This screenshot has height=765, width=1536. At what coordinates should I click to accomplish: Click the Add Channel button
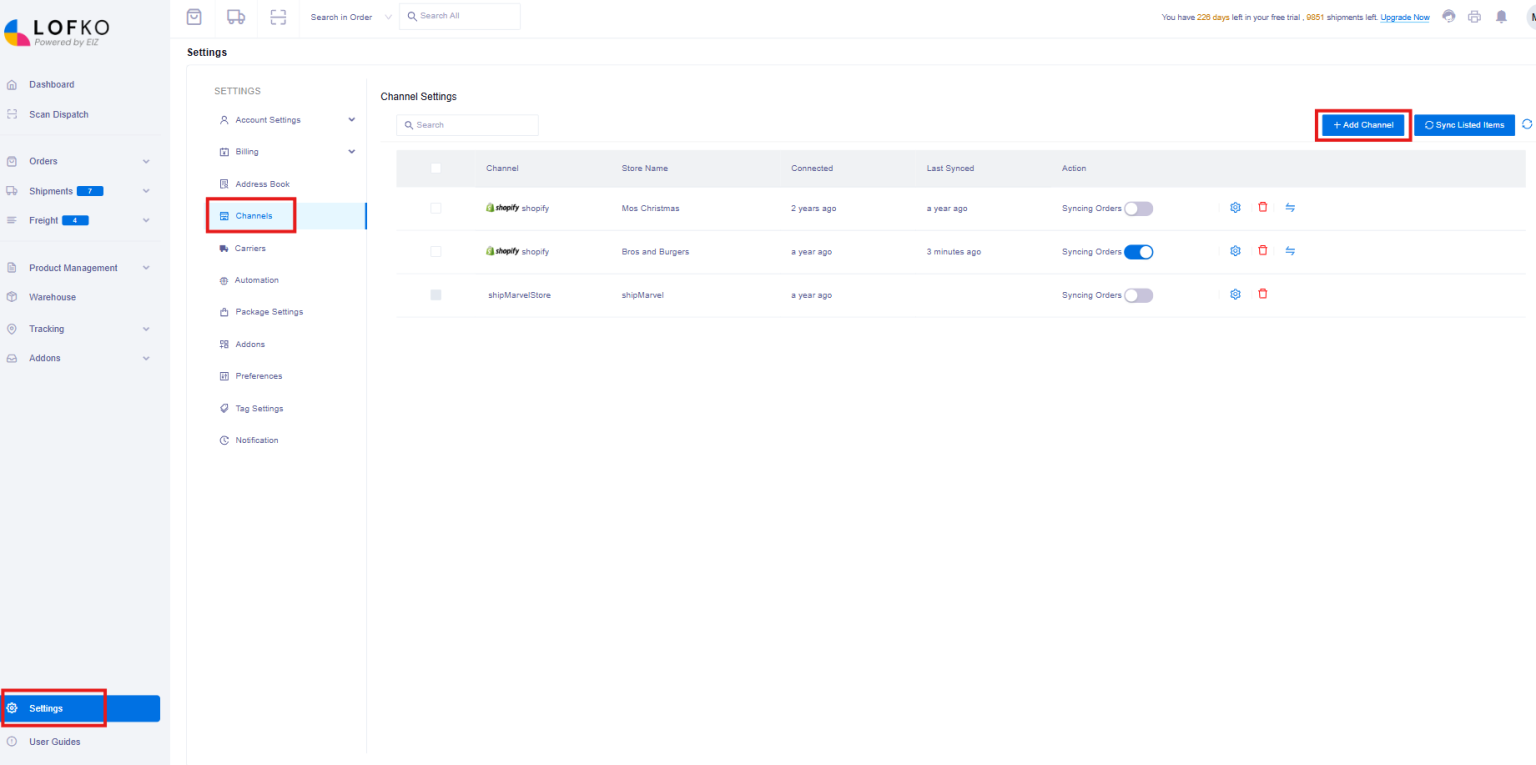pos(1362,124)
